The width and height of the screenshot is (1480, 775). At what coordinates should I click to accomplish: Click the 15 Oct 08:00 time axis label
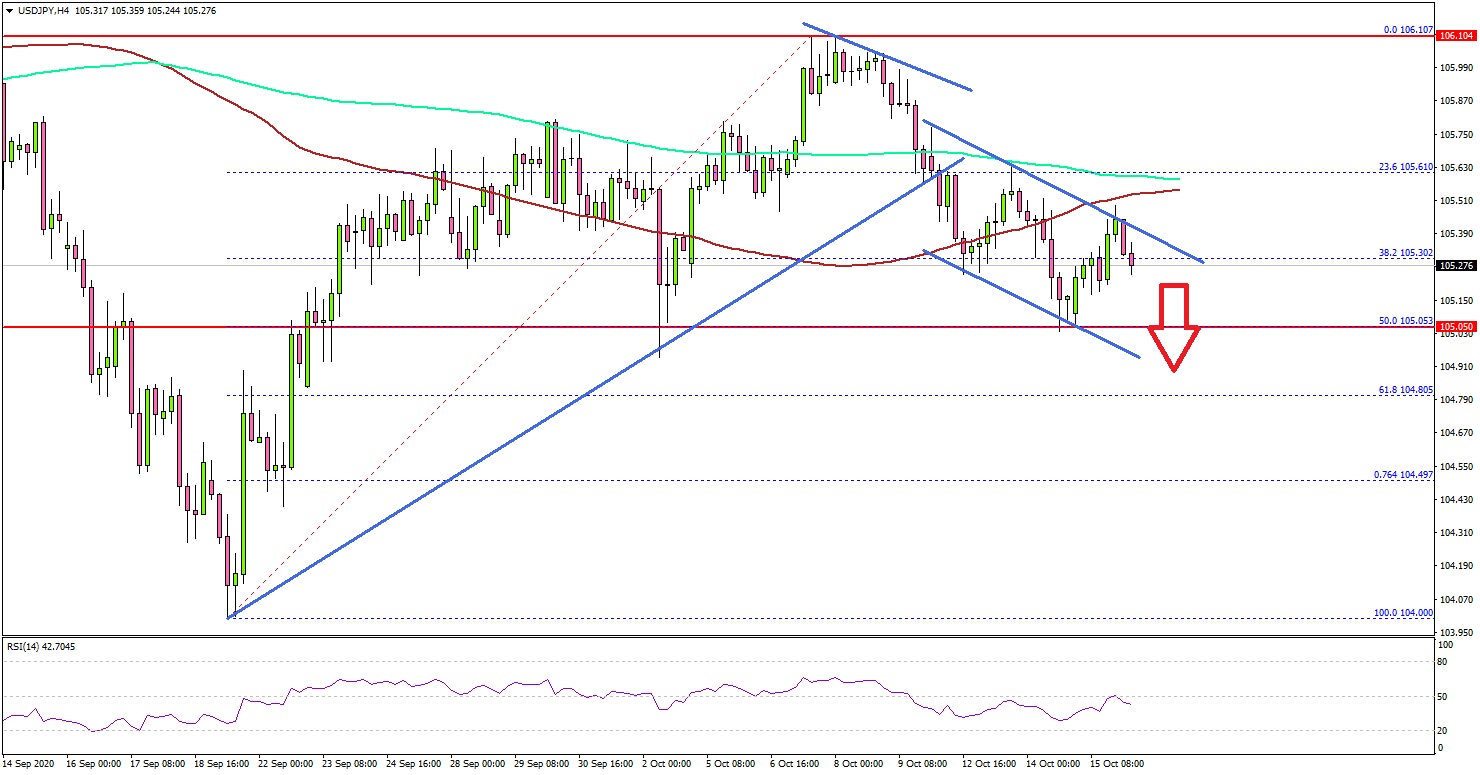pos(1116,763)
